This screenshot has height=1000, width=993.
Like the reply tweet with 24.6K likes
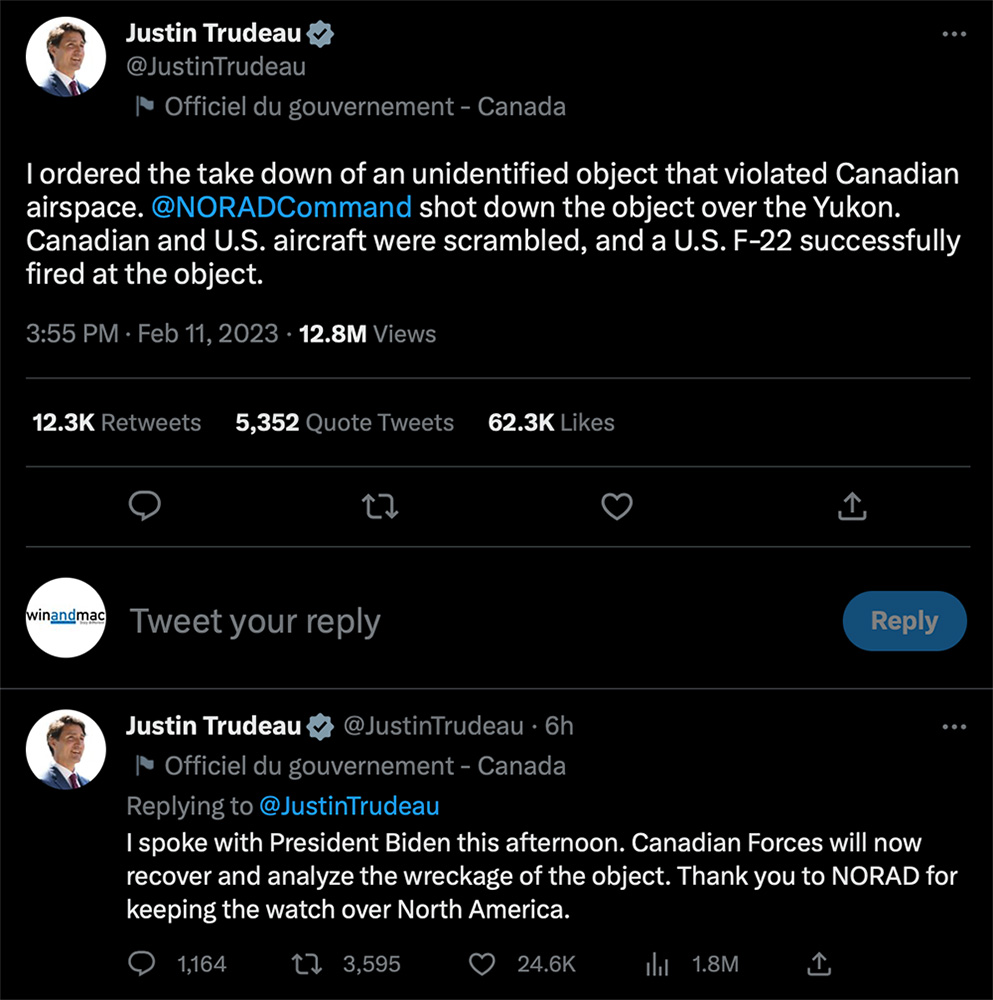point(484,964)
